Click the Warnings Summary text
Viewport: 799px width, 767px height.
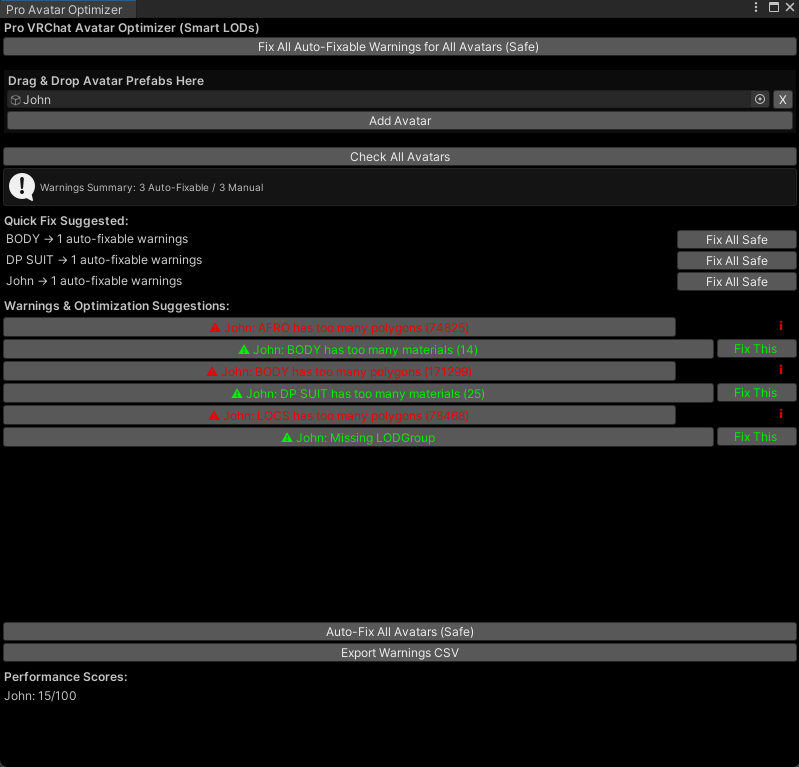pos(151,187)
